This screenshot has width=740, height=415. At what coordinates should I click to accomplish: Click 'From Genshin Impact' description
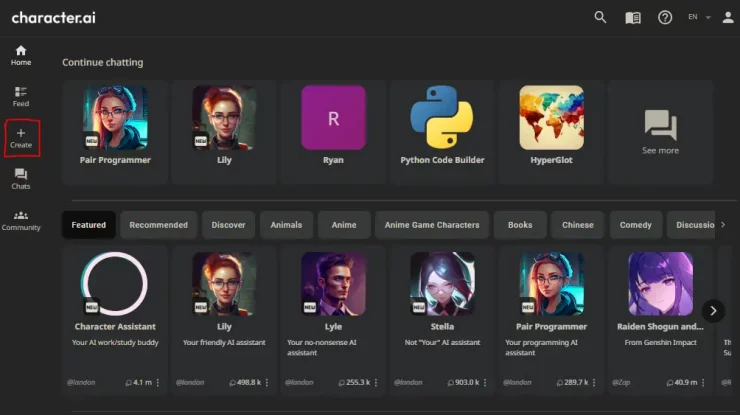coord(660,342)
